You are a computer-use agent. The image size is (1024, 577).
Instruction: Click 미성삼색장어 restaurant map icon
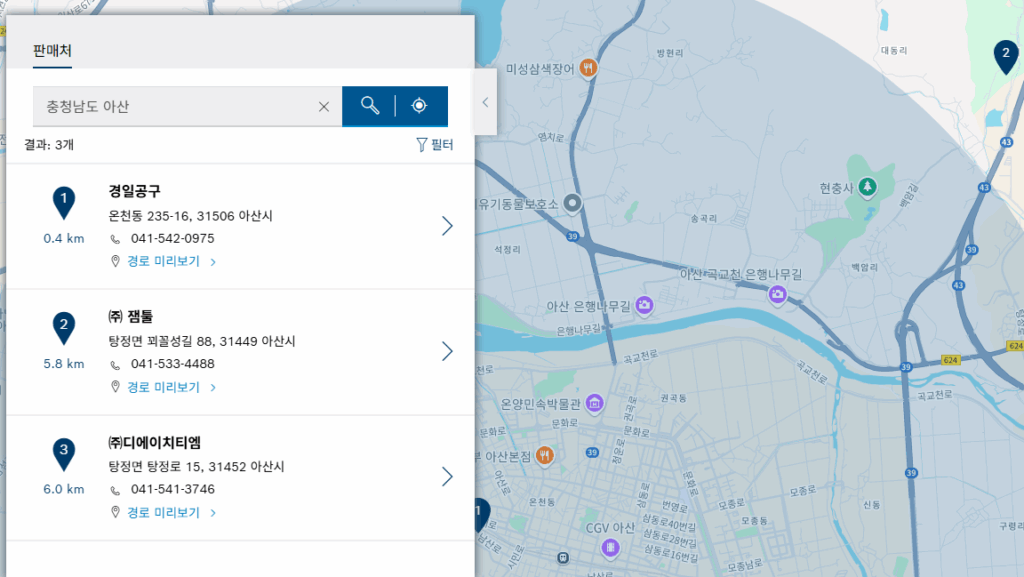[588, 67]
